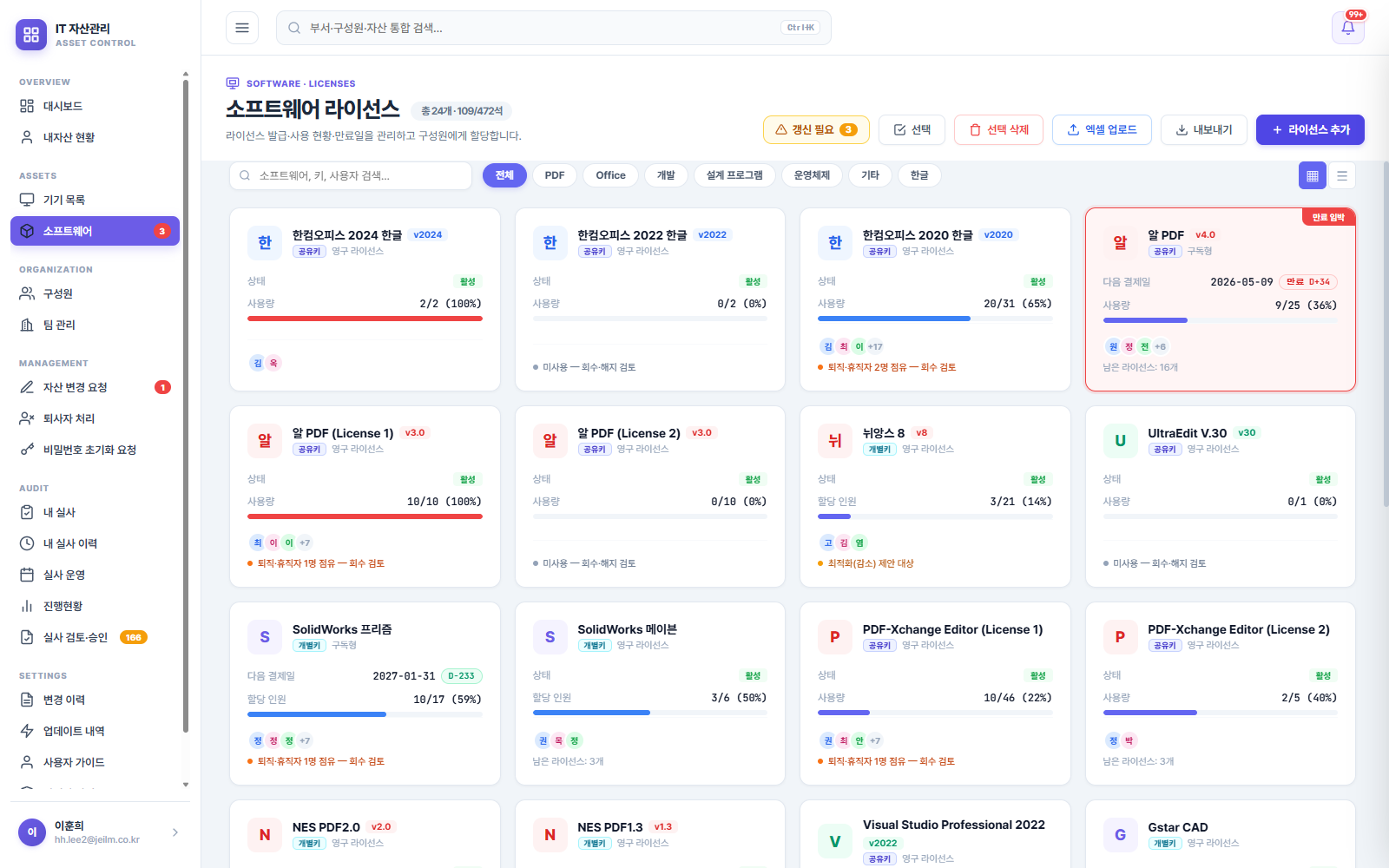Click PDF-Xchange Editor (License 2) icon

1120,637
